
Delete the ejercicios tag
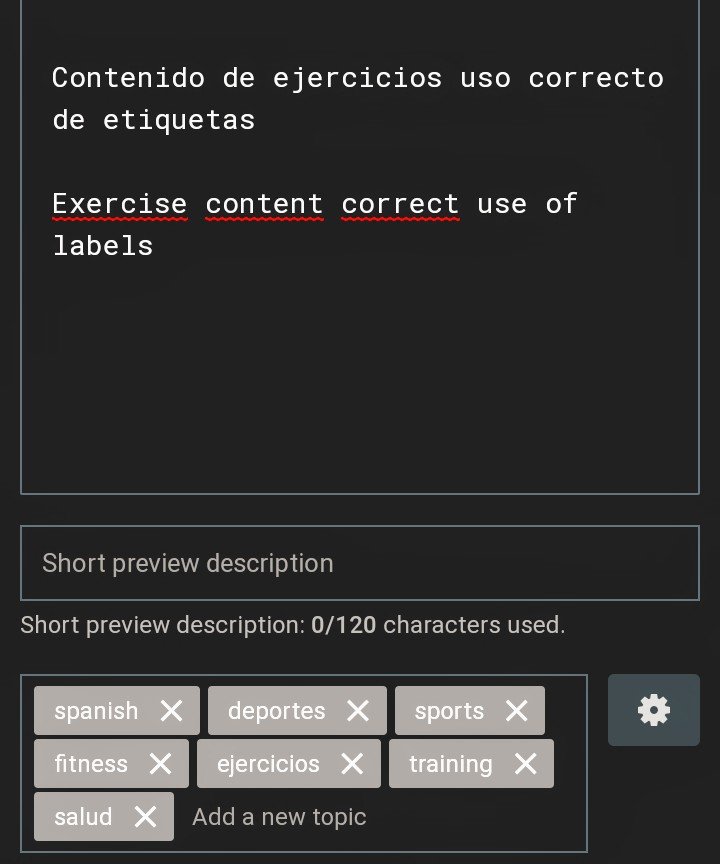coord(352,764)
